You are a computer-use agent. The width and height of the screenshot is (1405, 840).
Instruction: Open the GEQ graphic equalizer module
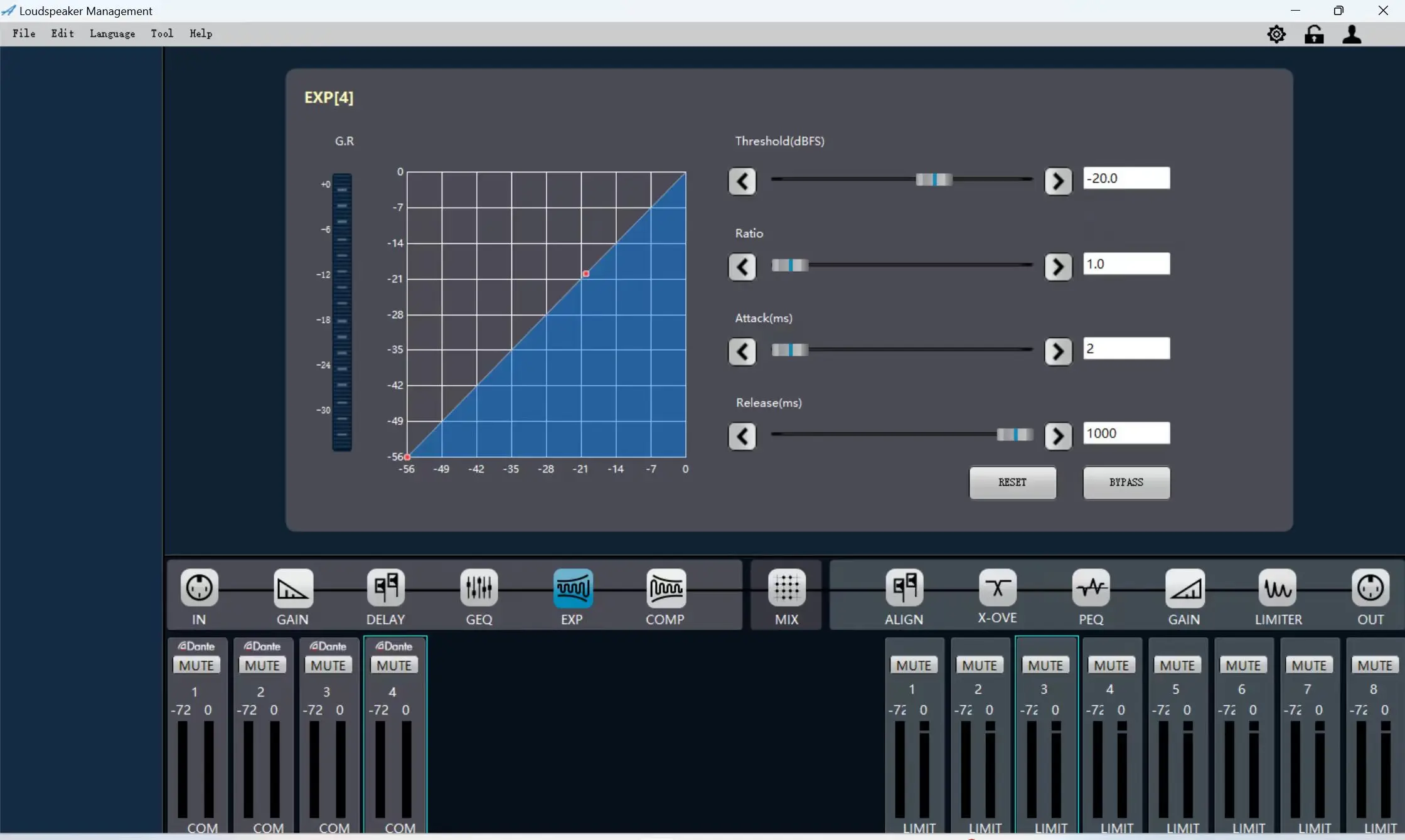click(479, 588)
